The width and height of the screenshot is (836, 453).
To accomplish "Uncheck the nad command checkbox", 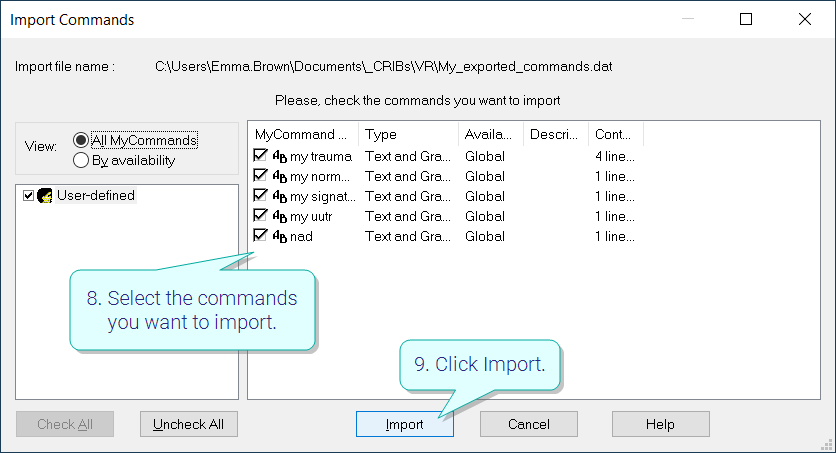I will (260, 235).
